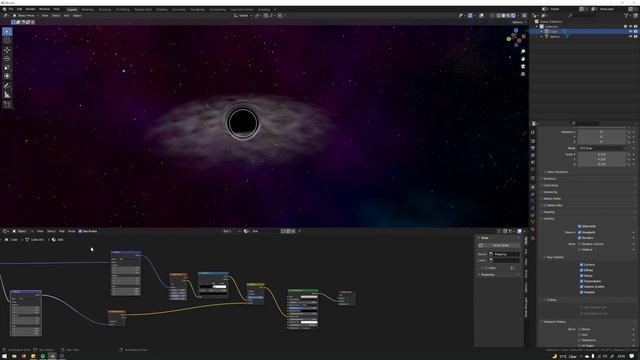The height and width of the screenshot is (360, 640).
Task: Toggle Glossy ray visibility checkbox
Action: point(581,276)
